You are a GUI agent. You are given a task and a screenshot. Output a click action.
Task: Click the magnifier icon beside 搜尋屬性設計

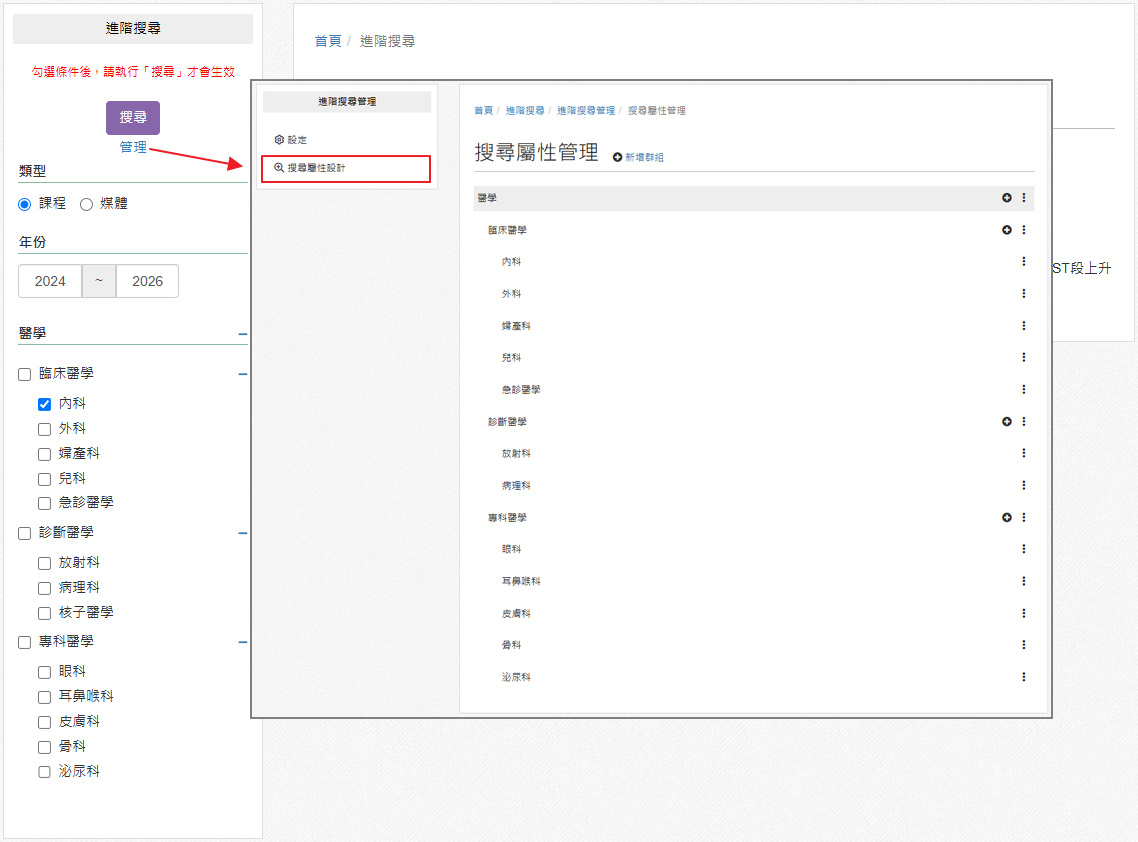(279, 168)
